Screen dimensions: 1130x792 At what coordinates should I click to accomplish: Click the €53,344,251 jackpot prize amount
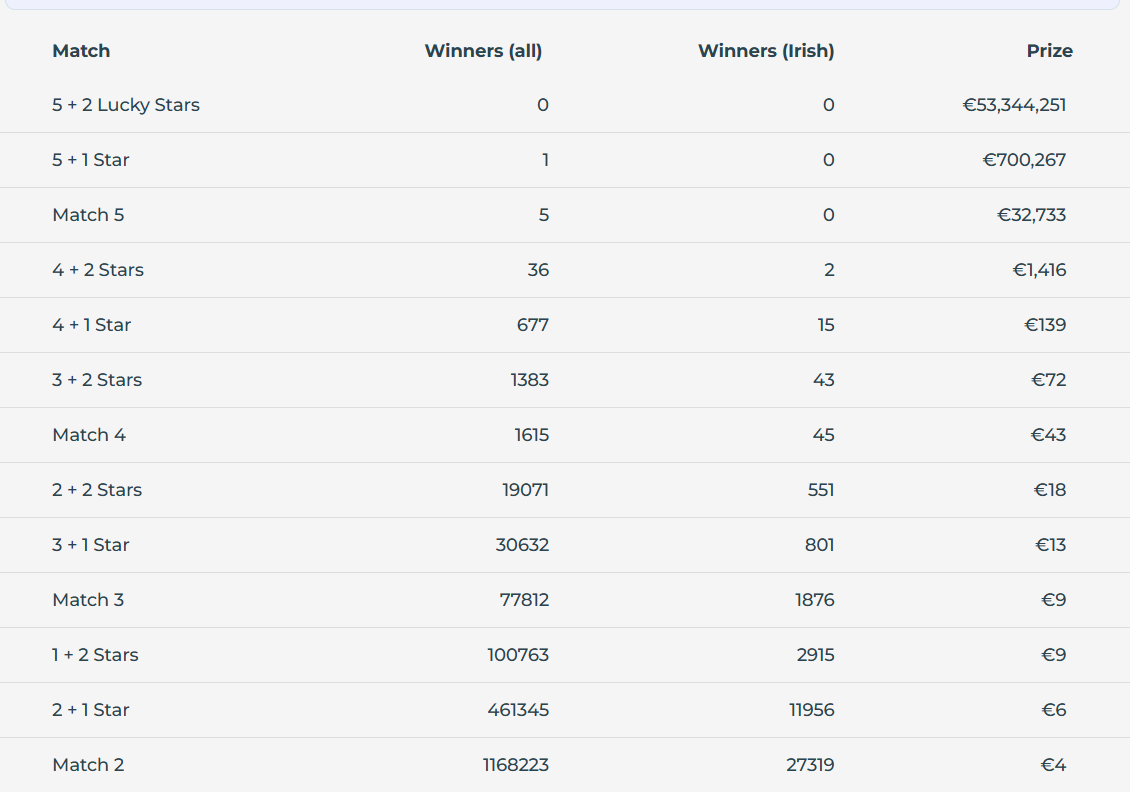coord(1014,105)
